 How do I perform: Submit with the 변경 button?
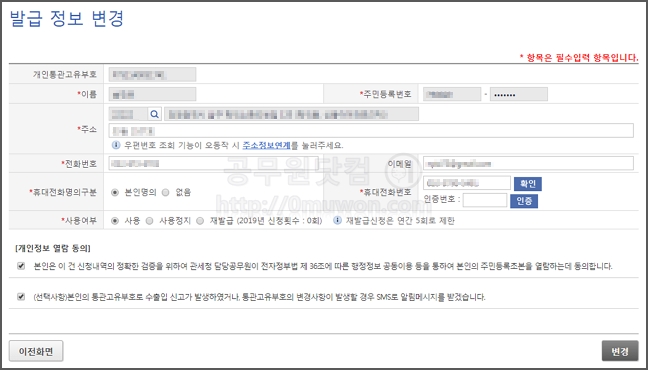[x=620, y=351]
